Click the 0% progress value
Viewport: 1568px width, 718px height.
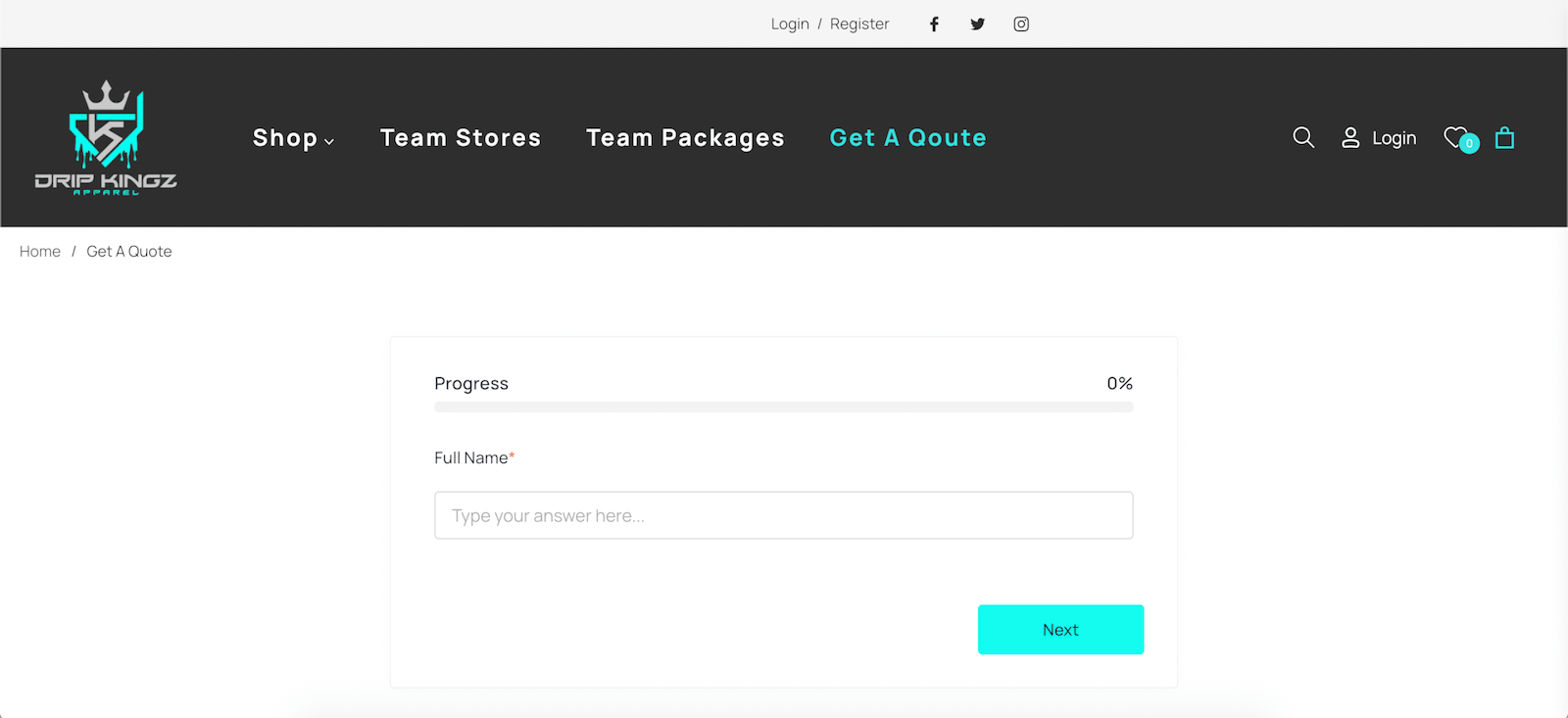point(1120,383)
